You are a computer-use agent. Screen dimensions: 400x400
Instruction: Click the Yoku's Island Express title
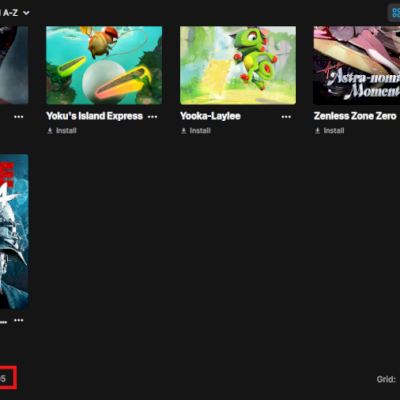(x=94, y=116)
